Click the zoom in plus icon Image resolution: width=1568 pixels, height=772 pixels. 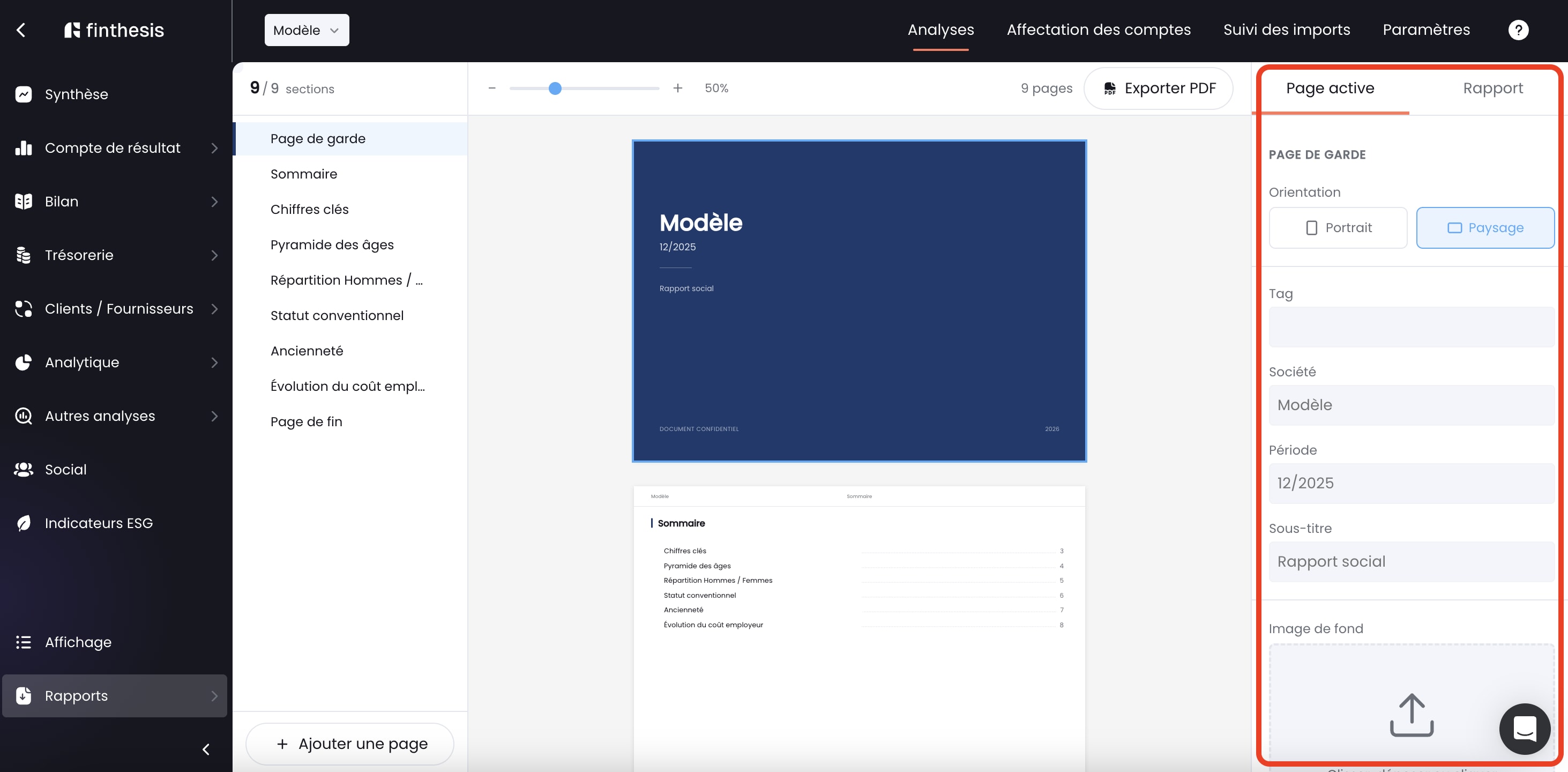[677, 88]
